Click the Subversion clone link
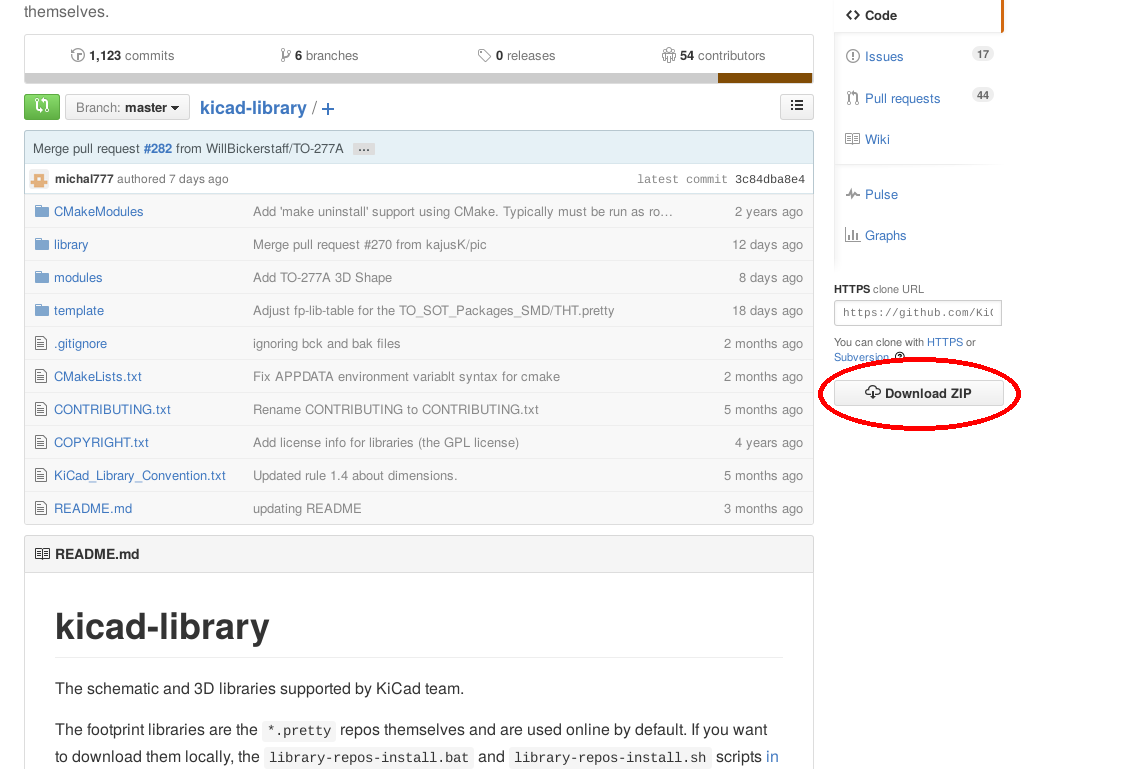The width and height of the screenshot is (1128, 769). coord(861,358)
